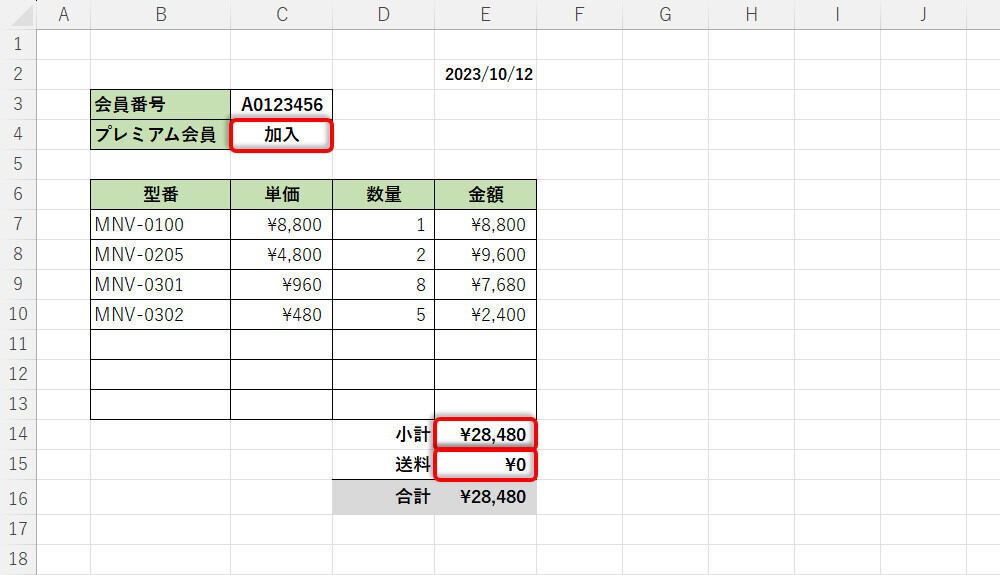This screenshot has width=1000, height=575.
Task: Click the date cell 2023/10/12
Action: click(486, 75)
